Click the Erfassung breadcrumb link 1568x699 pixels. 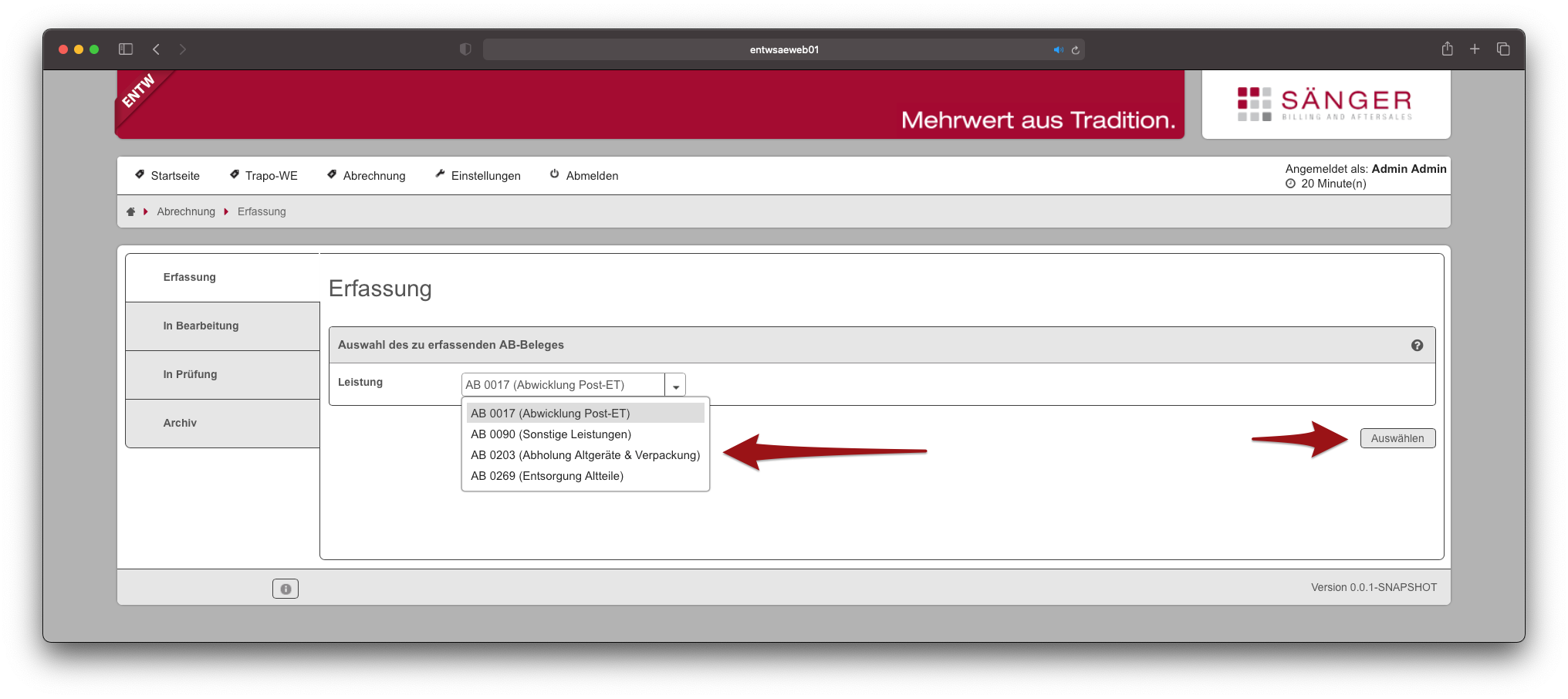pyautogui.click(x=262, y=211)
